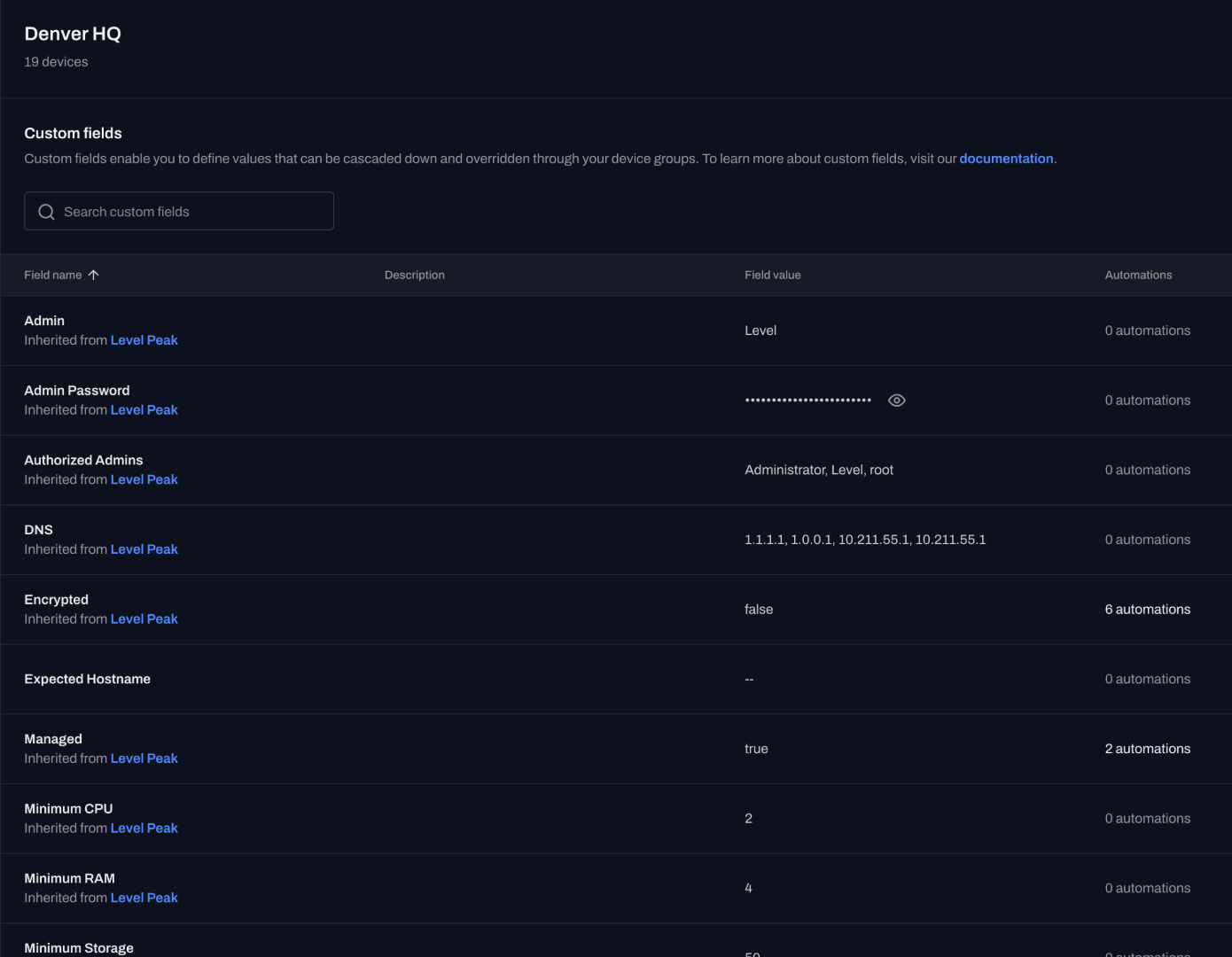Follow the Level Peak link under Admin Password
Screen dimensions: 1232x957
tap(144, 410)
